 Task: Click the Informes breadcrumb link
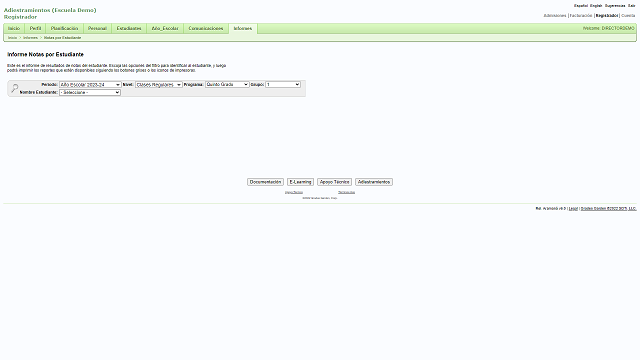click(30, 38)
